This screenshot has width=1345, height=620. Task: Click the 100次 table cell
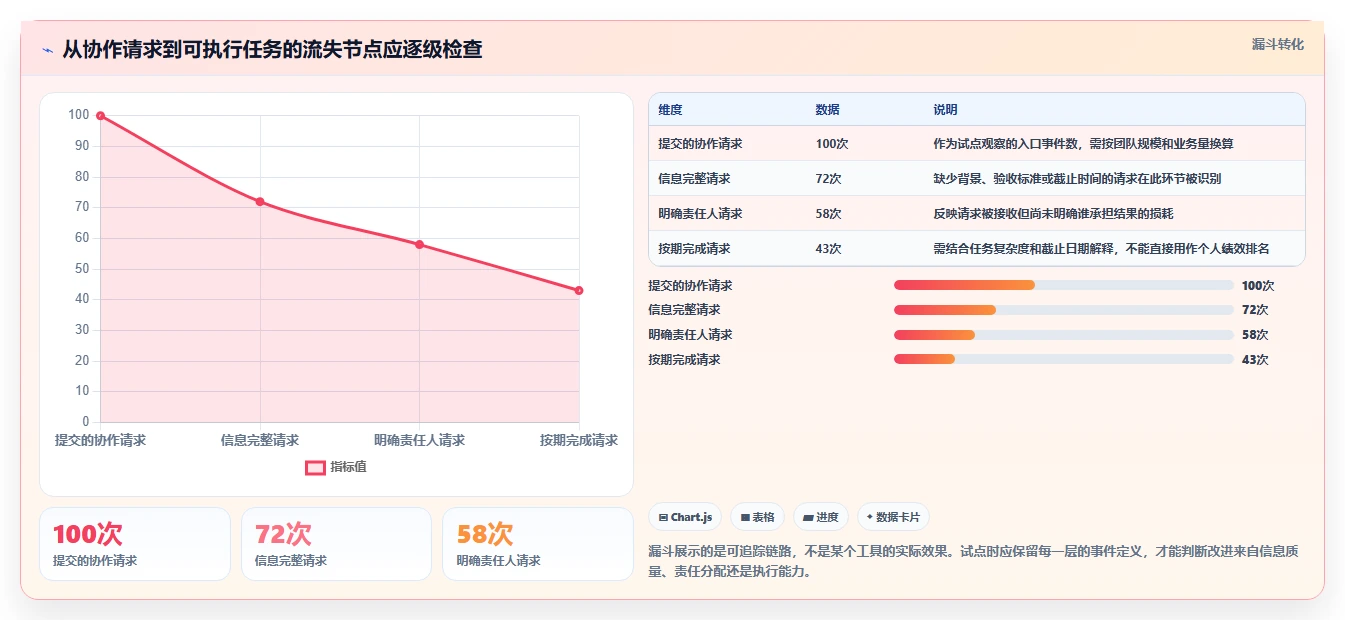point(832,144)
